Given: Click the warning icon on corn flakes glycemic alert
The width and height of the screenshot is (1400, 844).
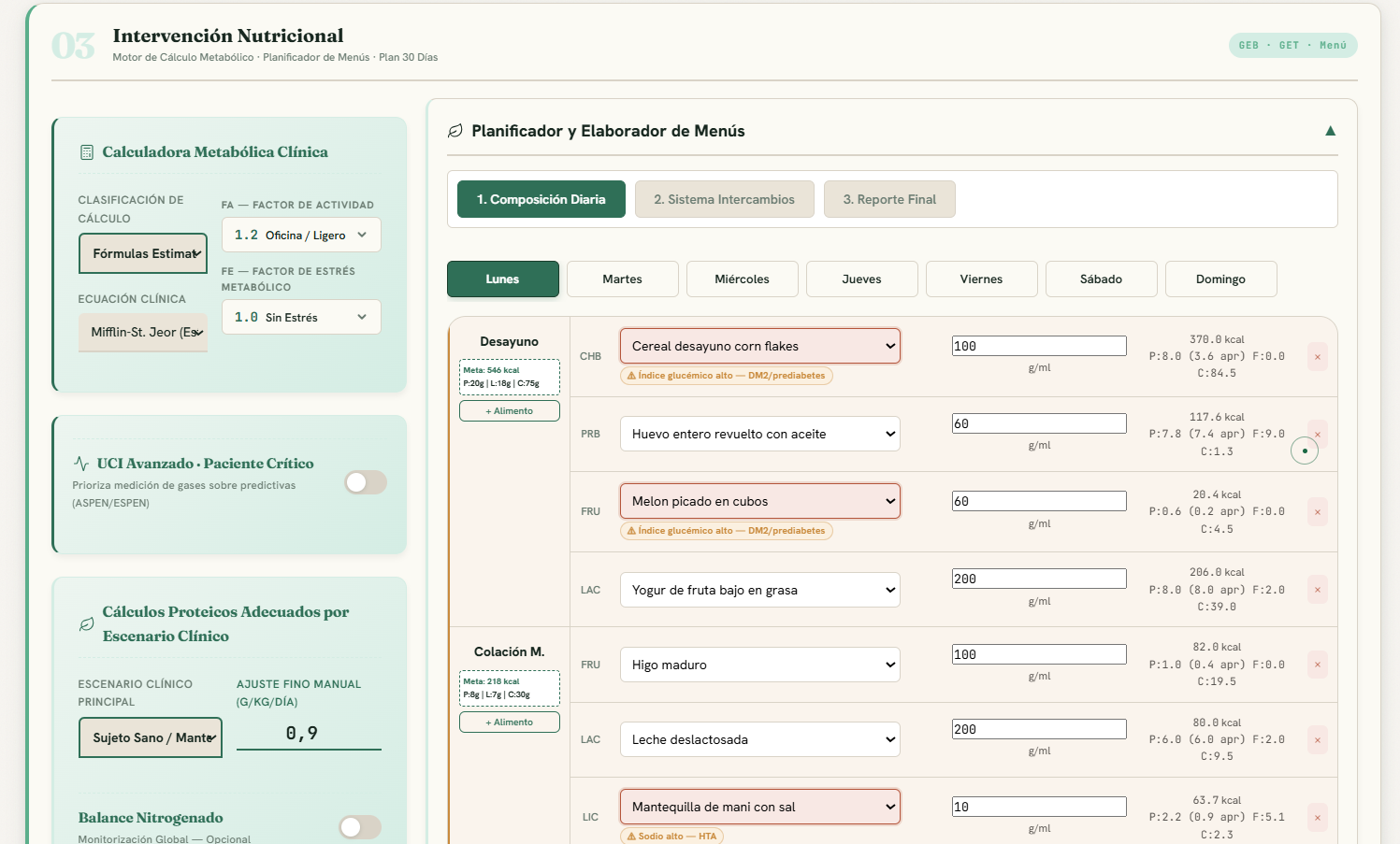Looking at the screenshot, I should tap(631, 376).
